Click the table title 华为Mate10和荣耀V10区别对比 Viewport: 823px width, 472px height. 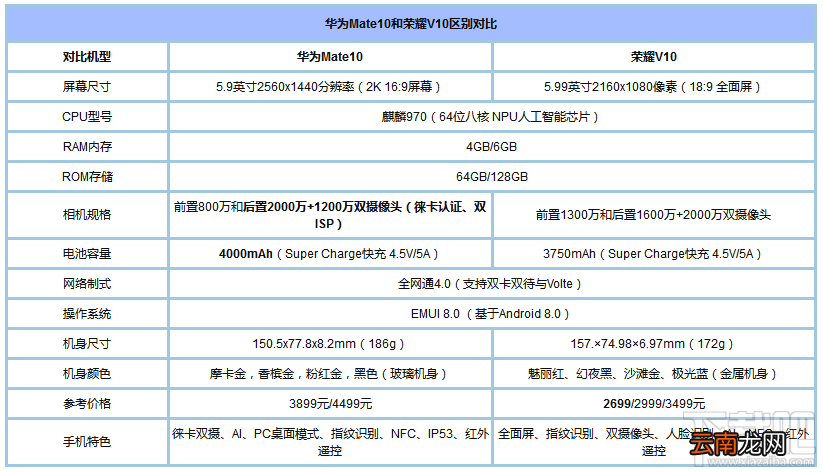coord(411,24)
